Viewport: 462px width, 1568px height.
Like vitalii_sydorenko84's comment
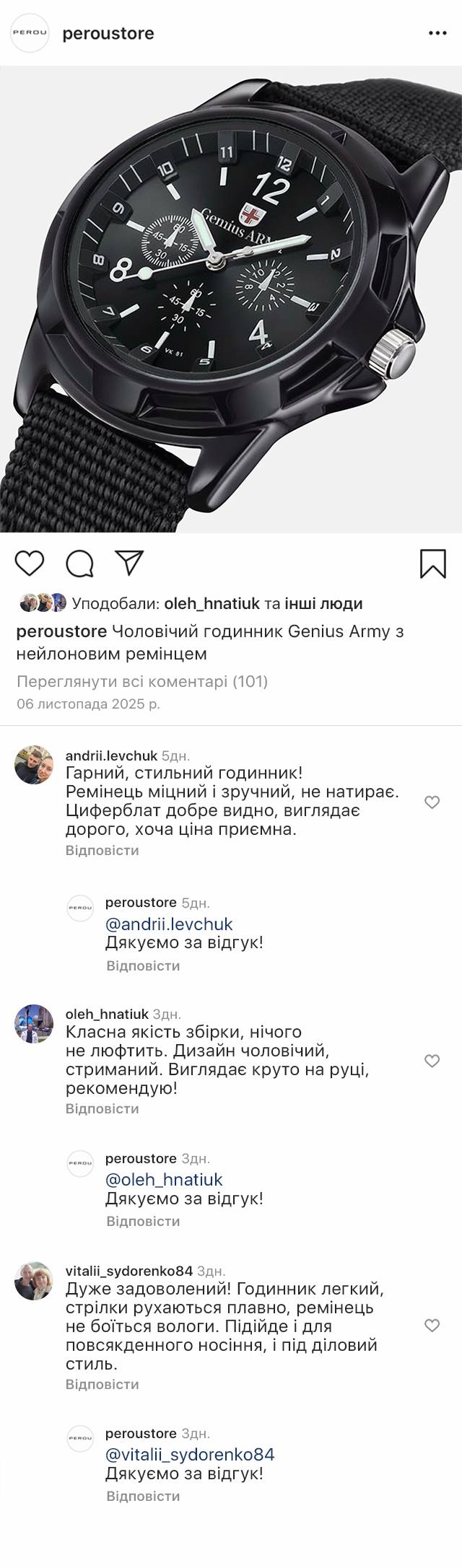coord(432,1325)
